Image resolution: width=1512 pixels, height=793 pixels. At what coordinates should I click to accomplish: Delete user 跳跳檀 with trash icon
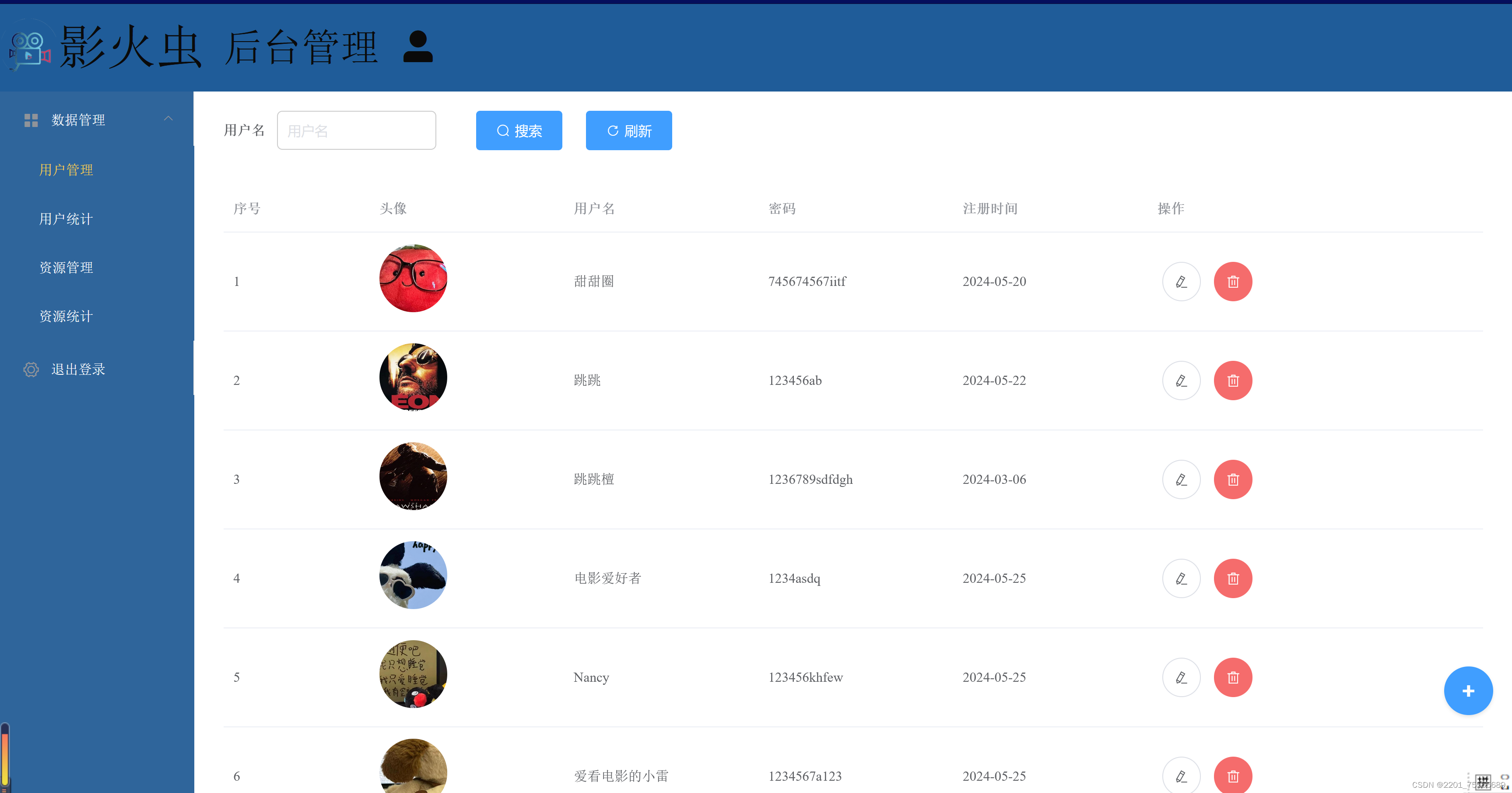coord(1233,480)
